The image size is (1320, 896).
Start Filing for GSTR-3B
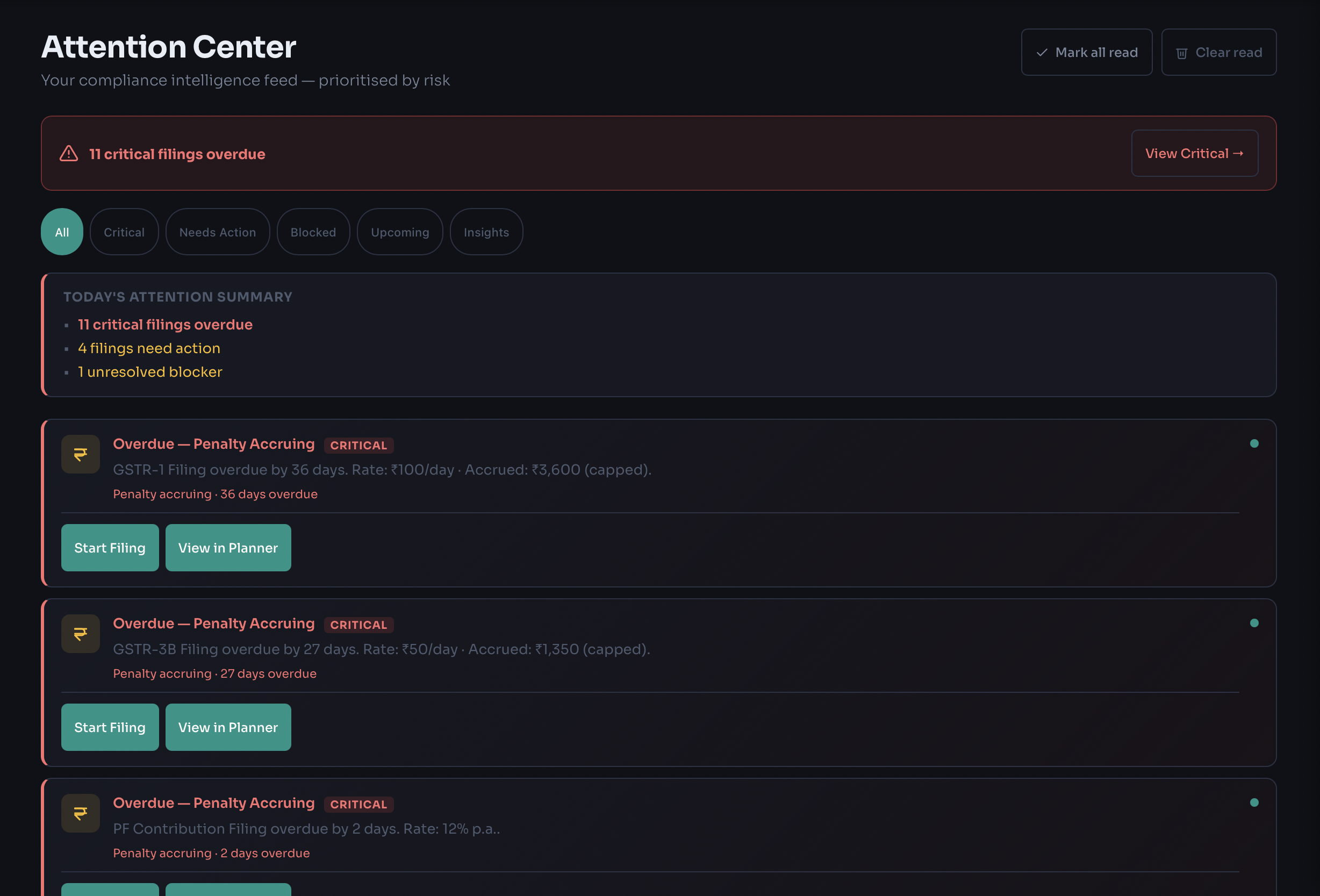(110, 727)
